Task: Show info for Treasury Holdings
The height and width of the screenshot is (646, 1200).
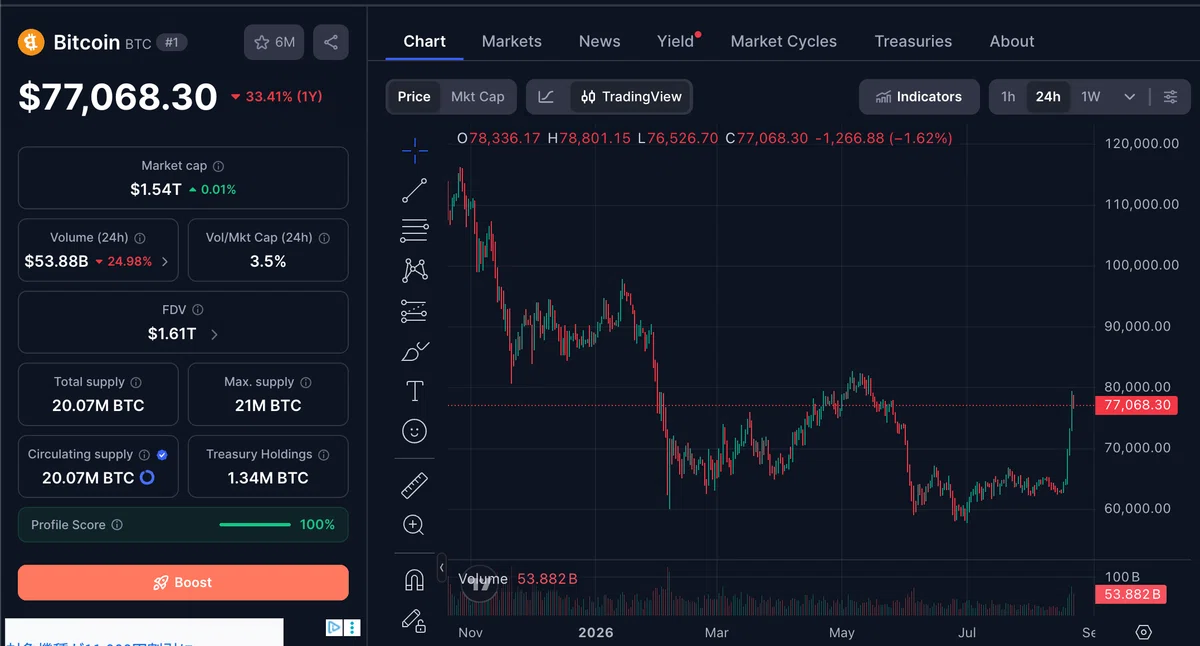Action: (x=323, y=454)
